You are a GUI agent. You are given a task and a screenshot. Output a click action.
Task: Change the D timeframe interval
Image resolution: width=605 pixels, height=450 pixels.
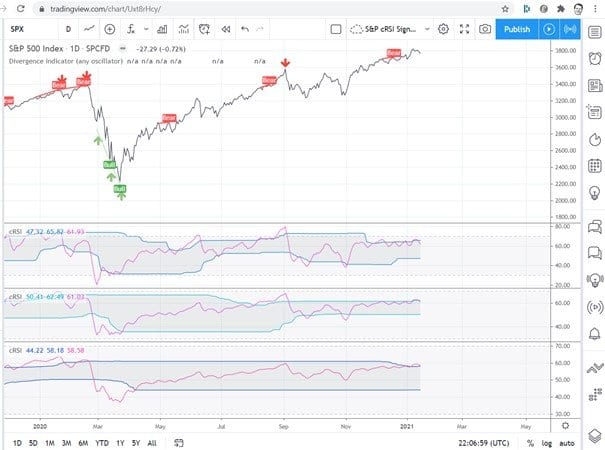(68, 29)
